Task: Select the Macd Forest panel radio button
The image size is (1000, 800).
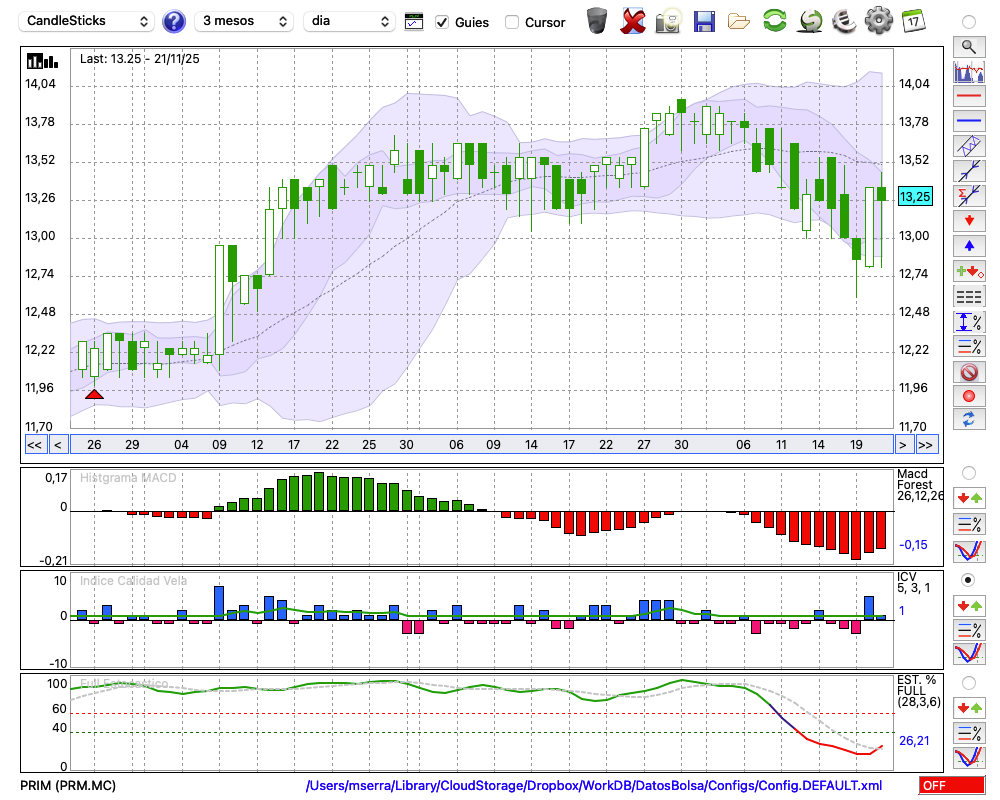Action: click(x=969, y=473)
